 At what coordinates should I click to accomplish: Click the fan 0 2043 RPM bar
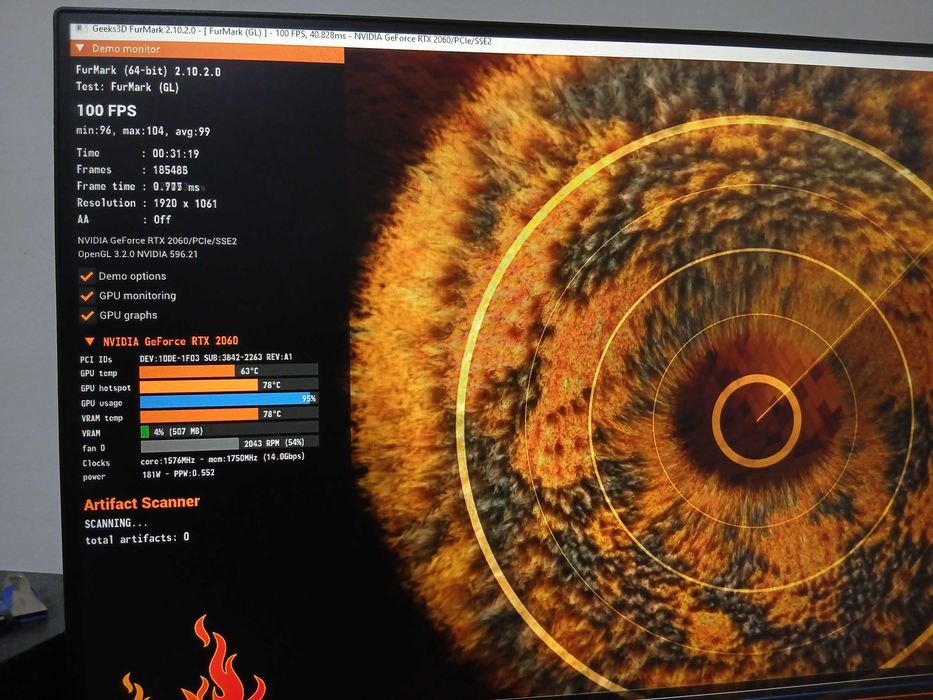tap(230, 443)
